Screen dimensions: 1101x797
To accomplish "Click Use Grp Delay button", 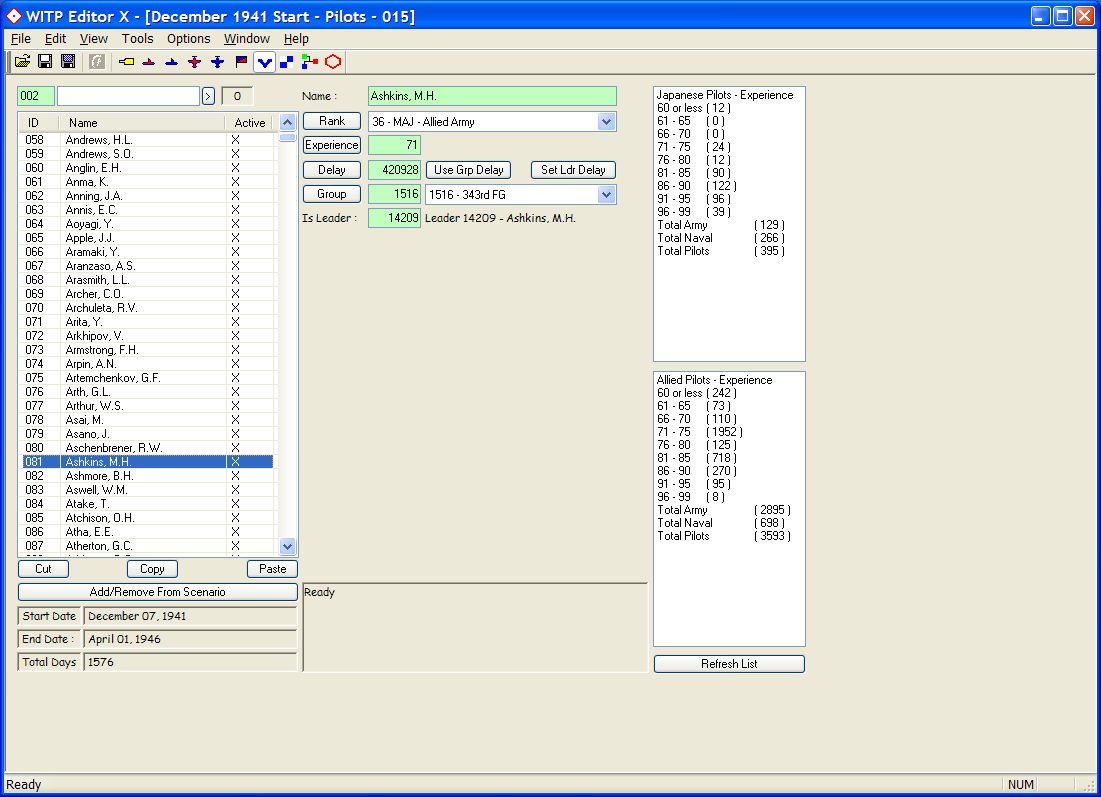I will point(468,170).
